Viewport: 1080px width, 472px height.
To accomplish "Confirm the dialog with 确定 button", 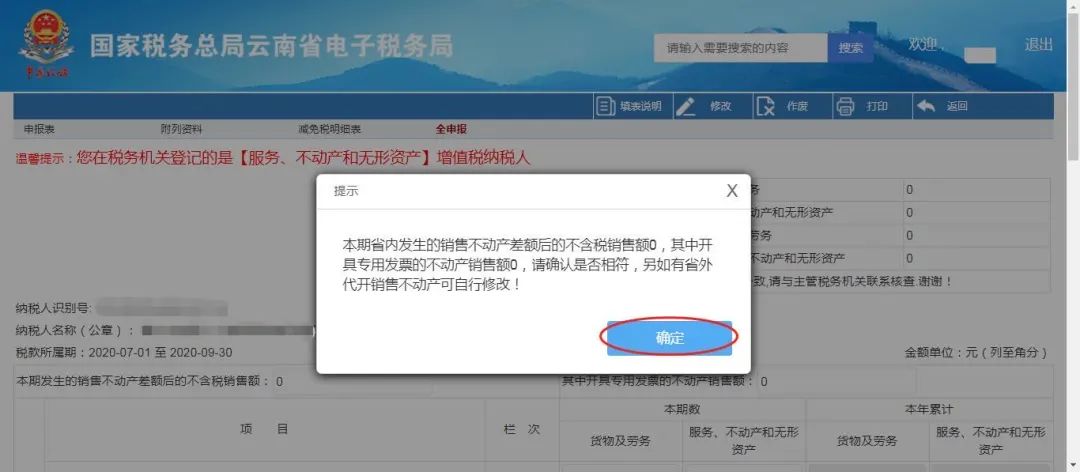I will tap(669, 338).
